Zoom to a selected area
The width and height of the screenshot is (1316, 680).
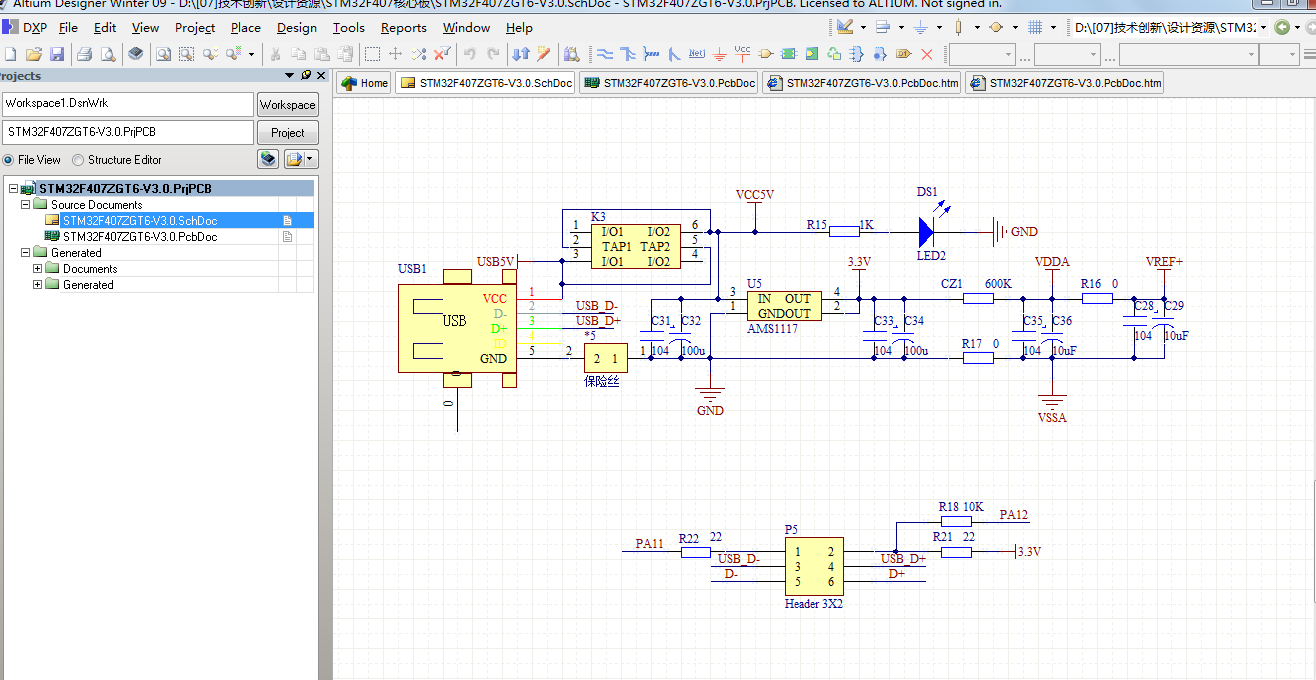186,53
